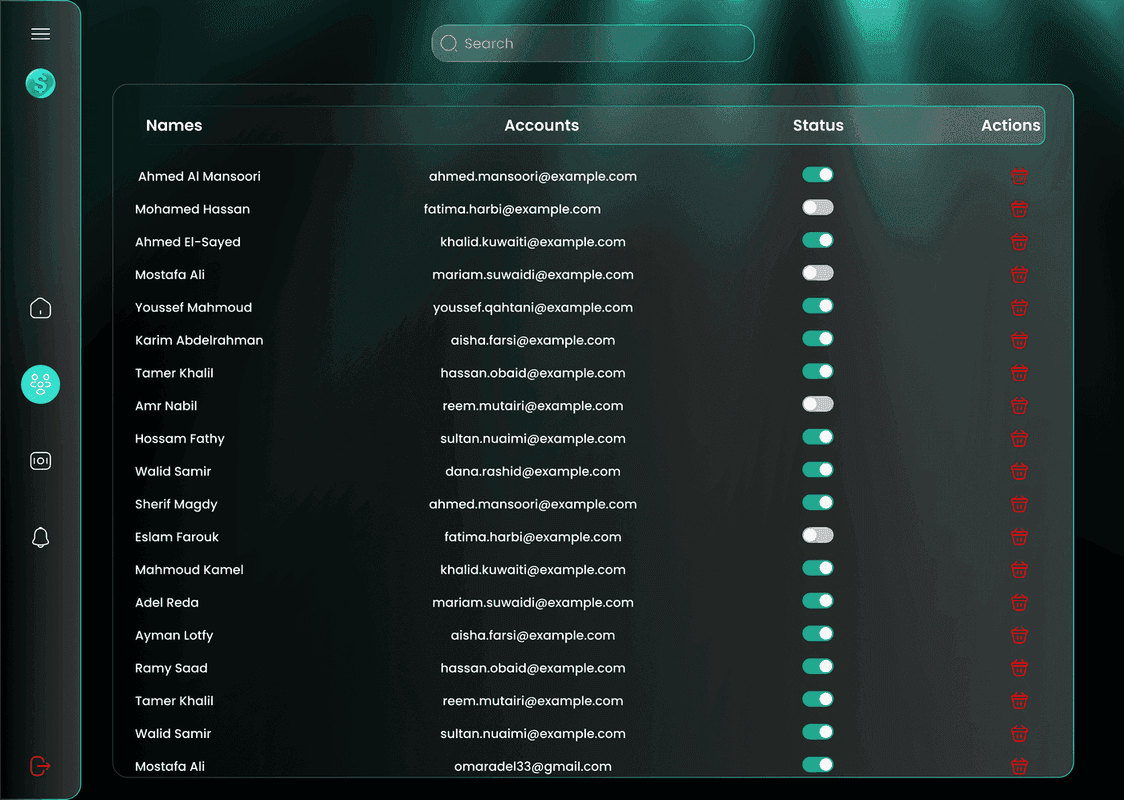Image resolution: width=1124 pixels, height=800 pixels.
Task: Remove Hossam Fathy using trash icon
Action: (x=1019, y=439)
